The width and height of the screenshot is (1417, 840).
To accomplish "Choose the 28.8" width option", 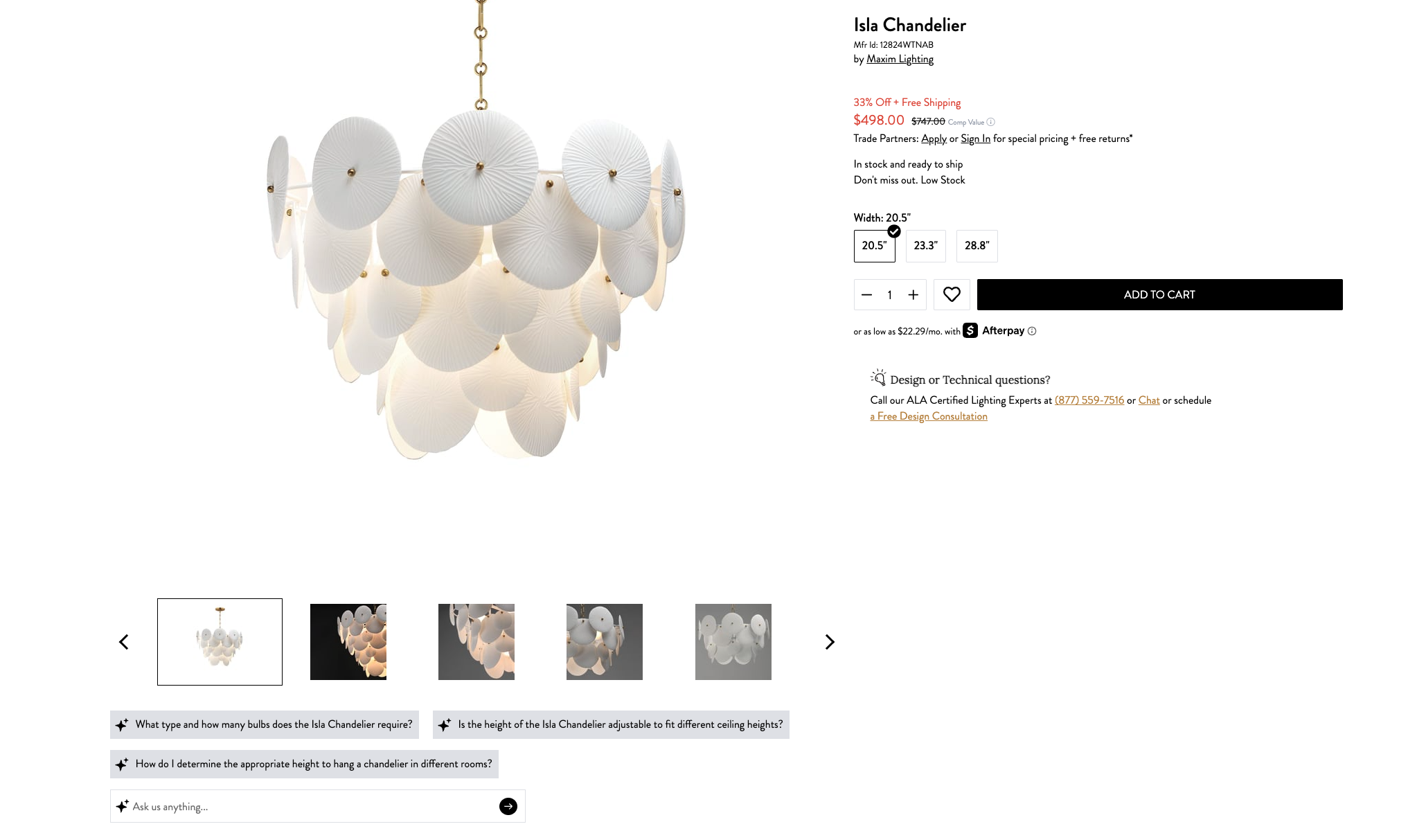I will pyautogui.click(x=977, y=246).
